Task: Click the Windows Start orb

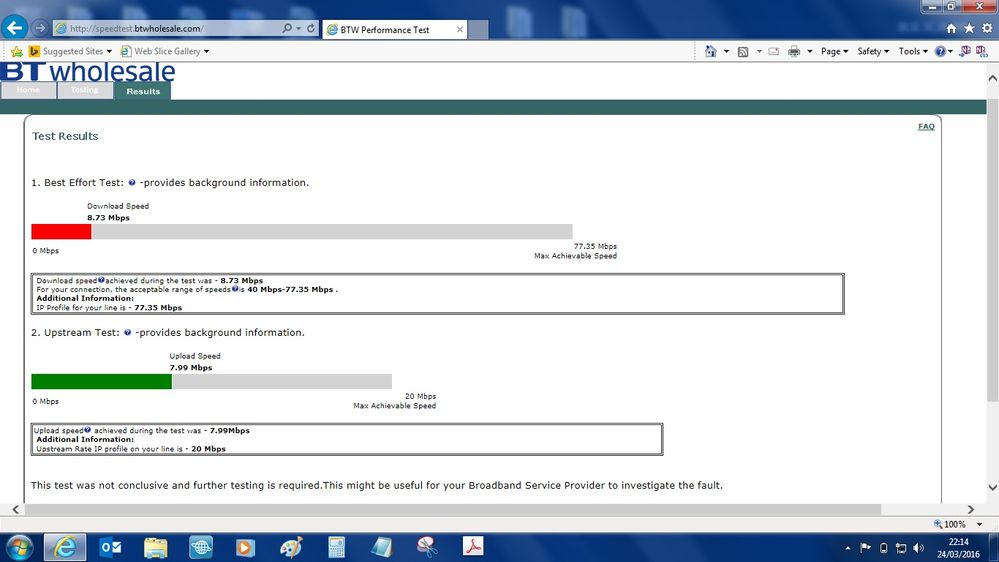Action: click(19, 547)
